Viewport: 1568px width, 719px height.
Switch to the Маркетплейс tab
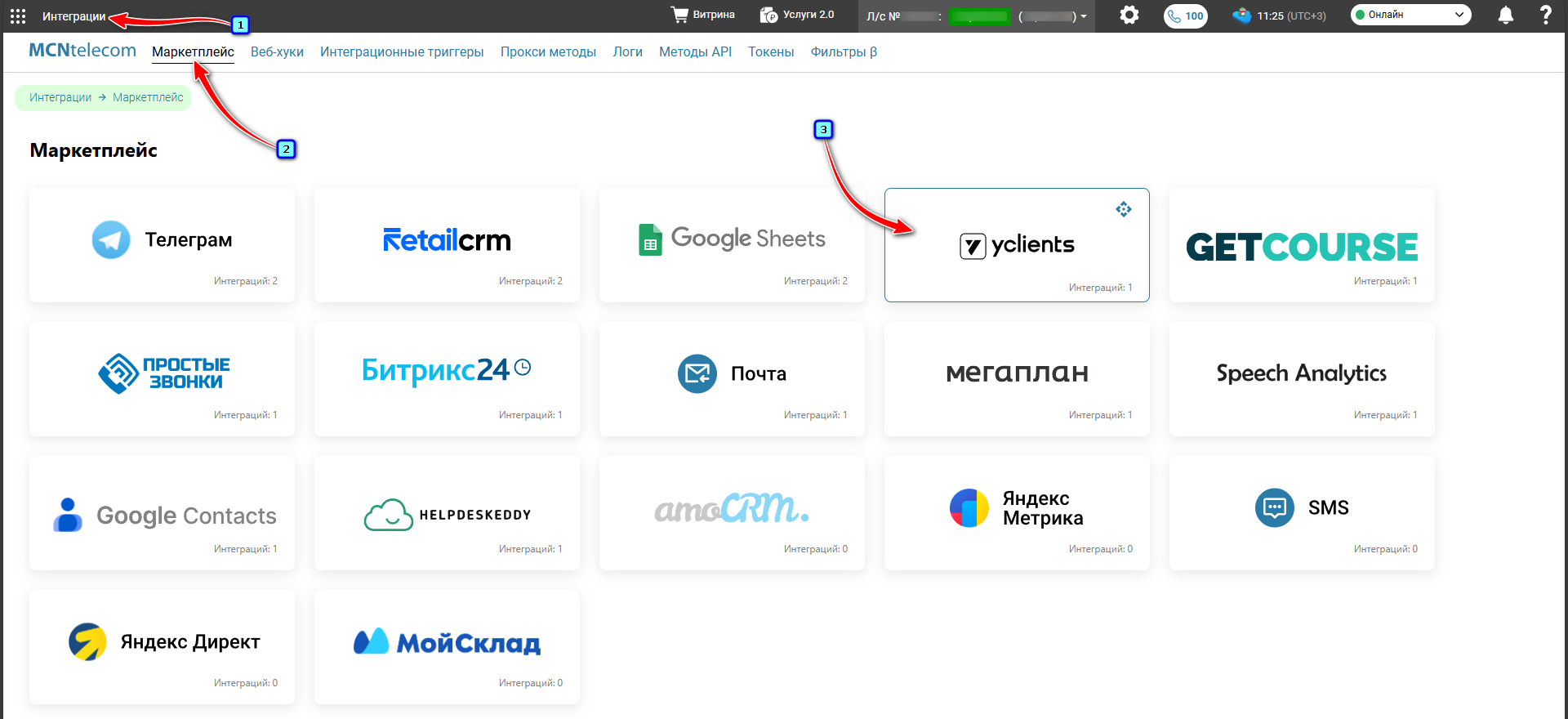(193, 52)
